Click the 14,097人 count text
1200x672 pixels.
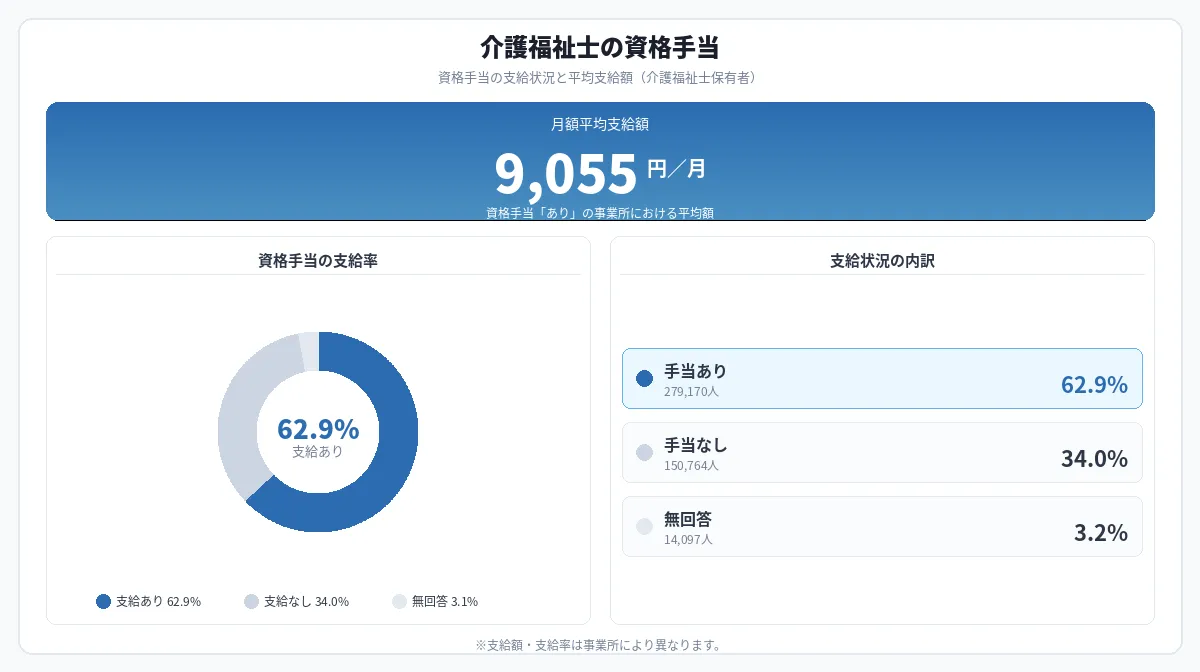(688, 540)
